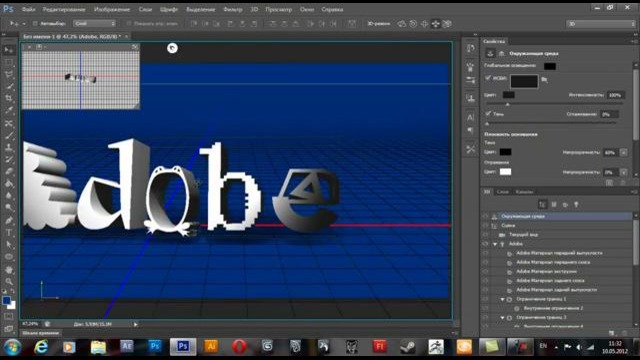This screenshot has width=640, height=360.
Task: Open the status bar info arrow menu
Action: [x=136, y=324]
